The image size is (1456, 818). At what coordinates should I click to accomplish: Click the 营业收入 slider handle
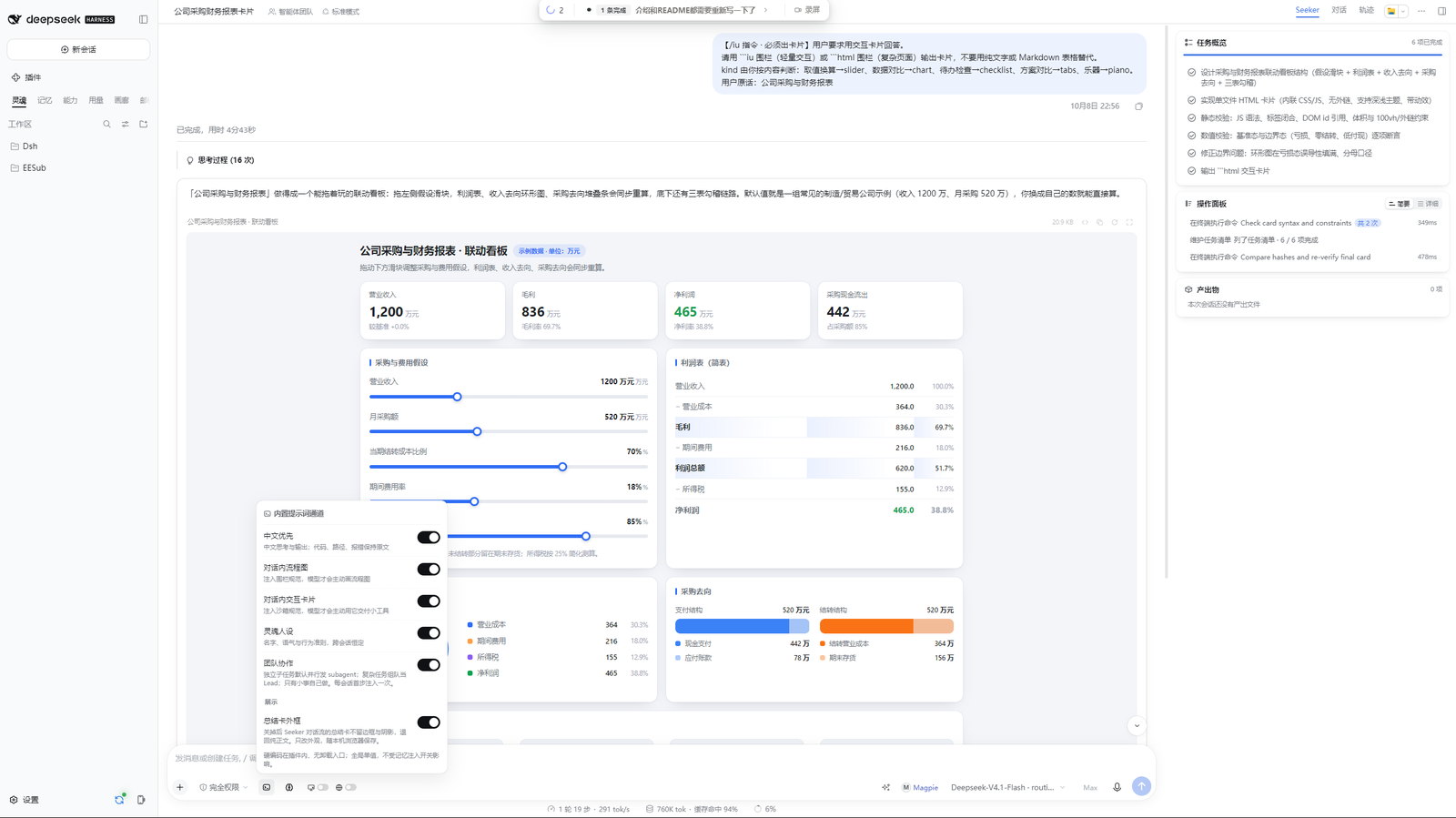point(457,397)
